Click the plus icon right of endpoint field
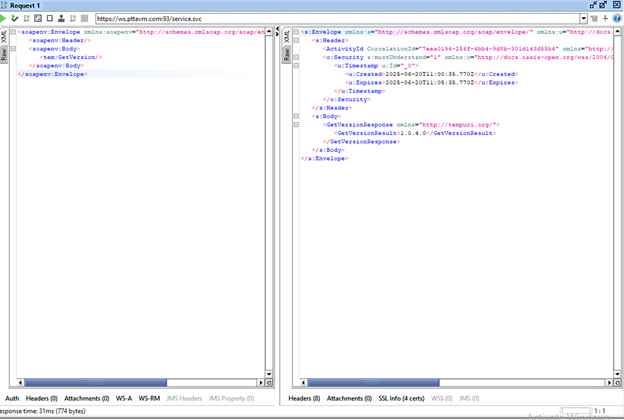This screenshot has width=624, height=420. pyautogui.click(x=606, y=18)
